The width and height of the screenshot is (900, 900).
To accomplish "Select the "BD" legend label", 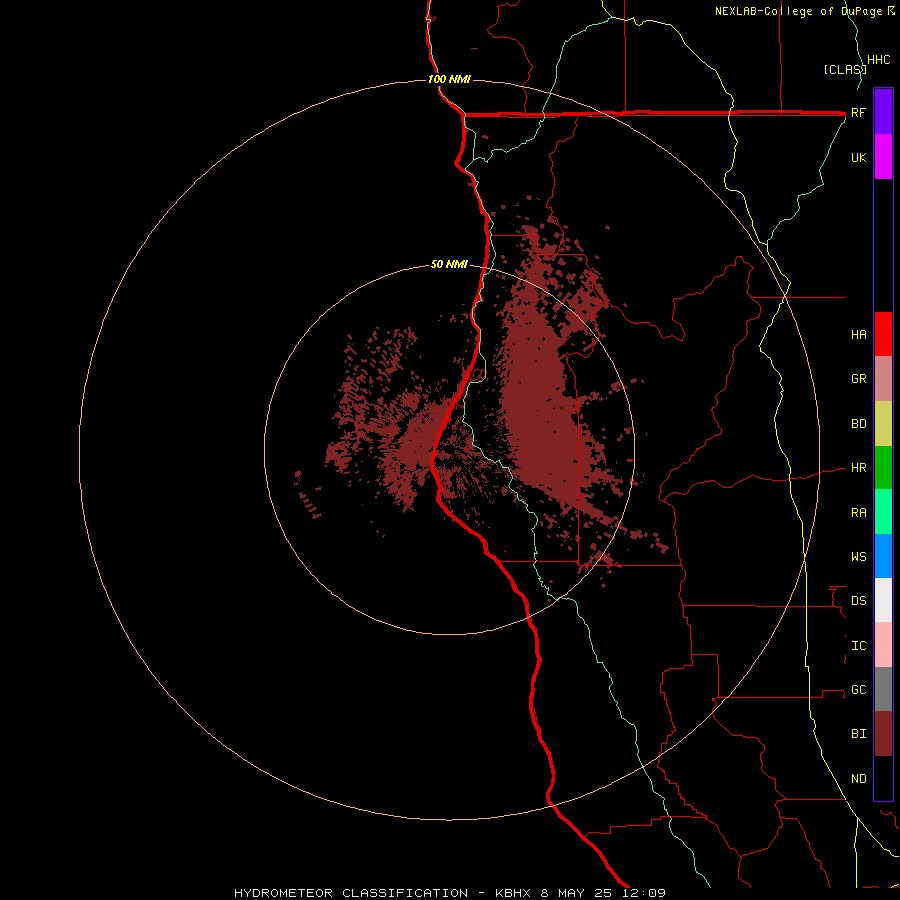I will coord(858,424).
